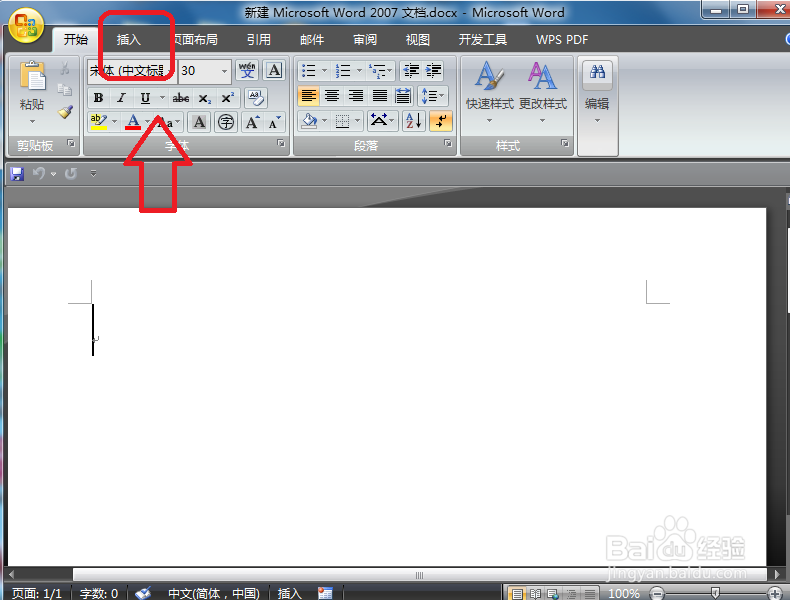This screenshot has height=600, width=790.
Task: Open the phonetic guide (wén) tool
Action: tap(247, 71)
